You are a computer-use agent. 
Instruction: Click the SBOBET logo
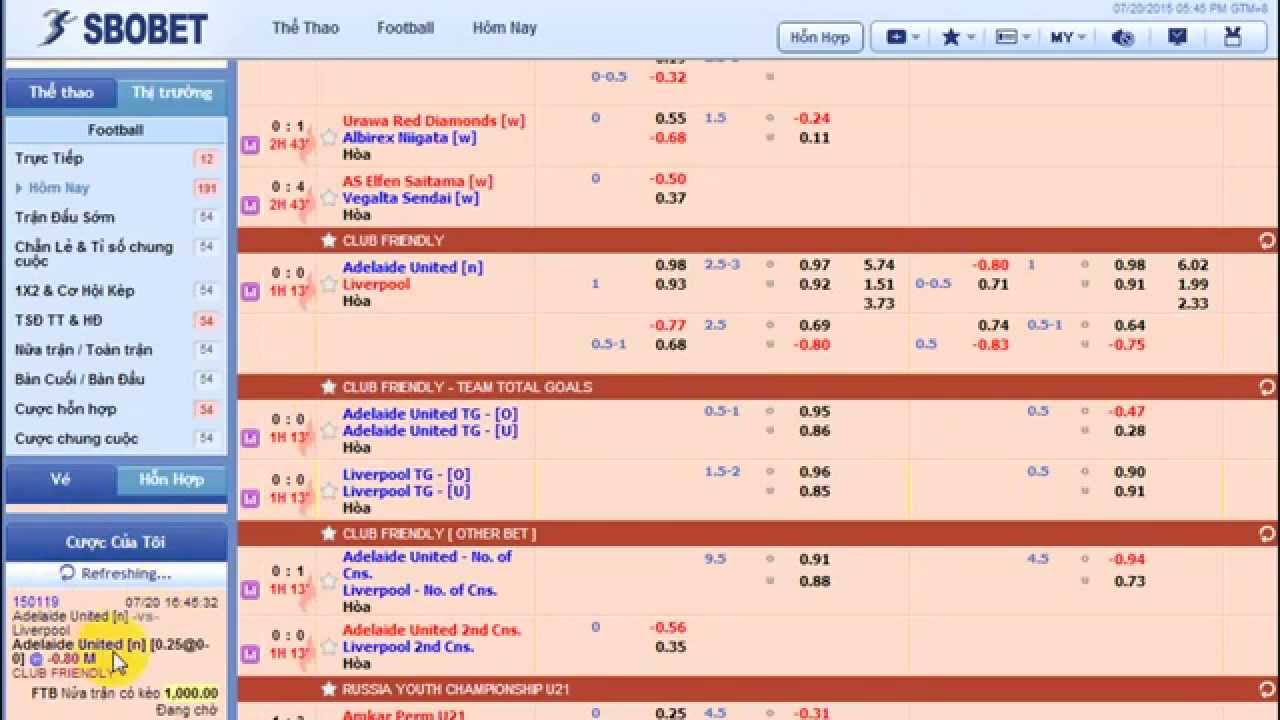click(123, 28)
